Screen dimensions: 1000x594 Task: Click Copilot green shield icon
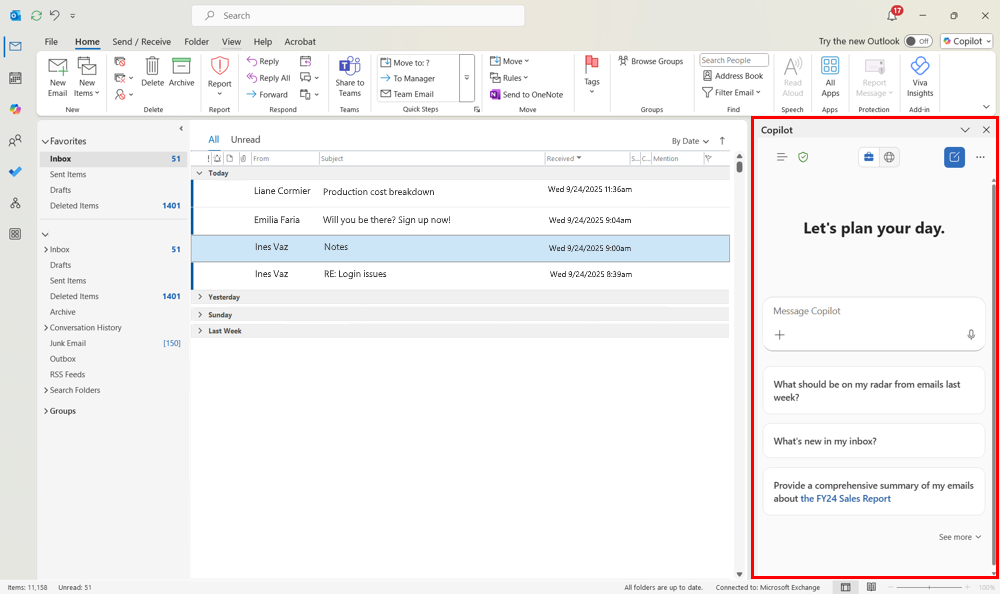(x=803, y=157)
